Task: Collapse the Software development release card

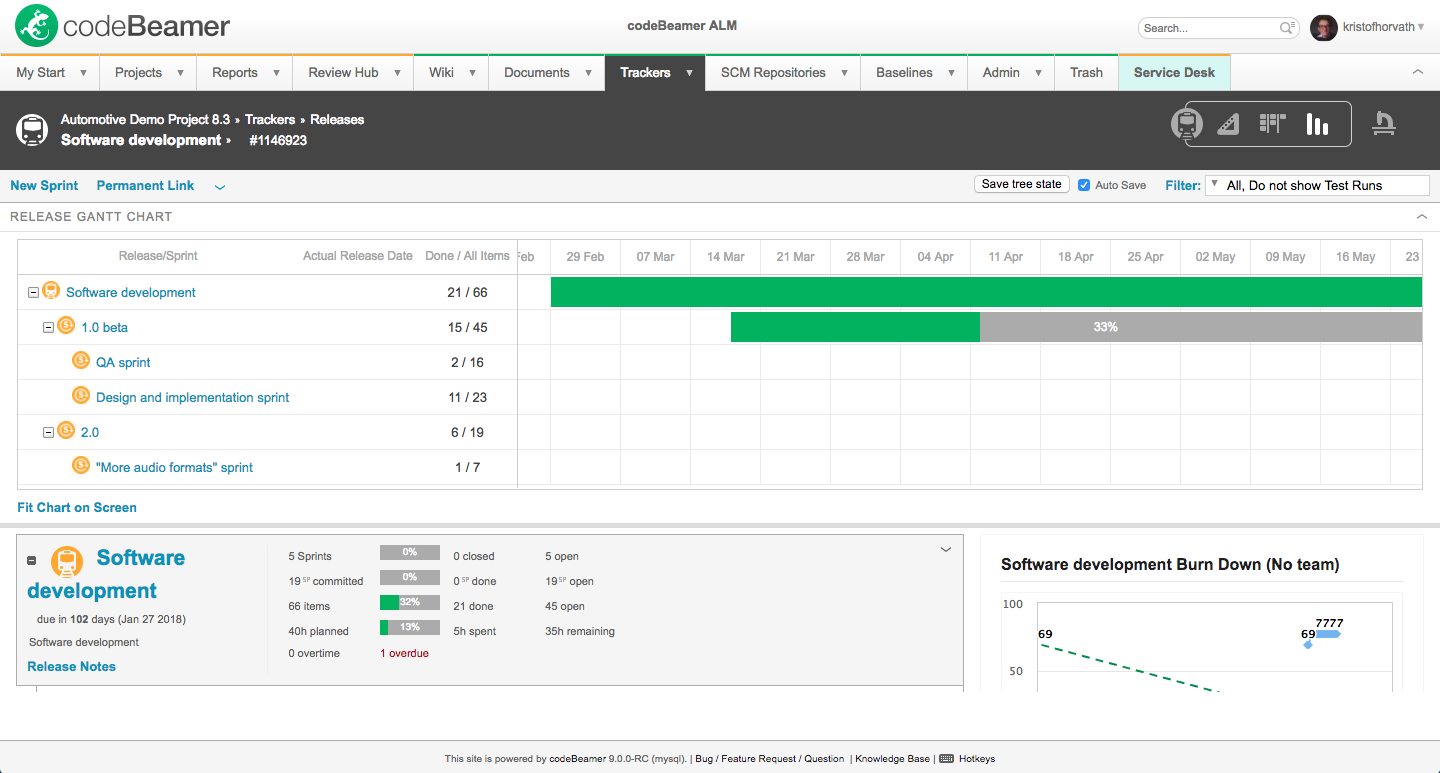Action: (32, 561)
